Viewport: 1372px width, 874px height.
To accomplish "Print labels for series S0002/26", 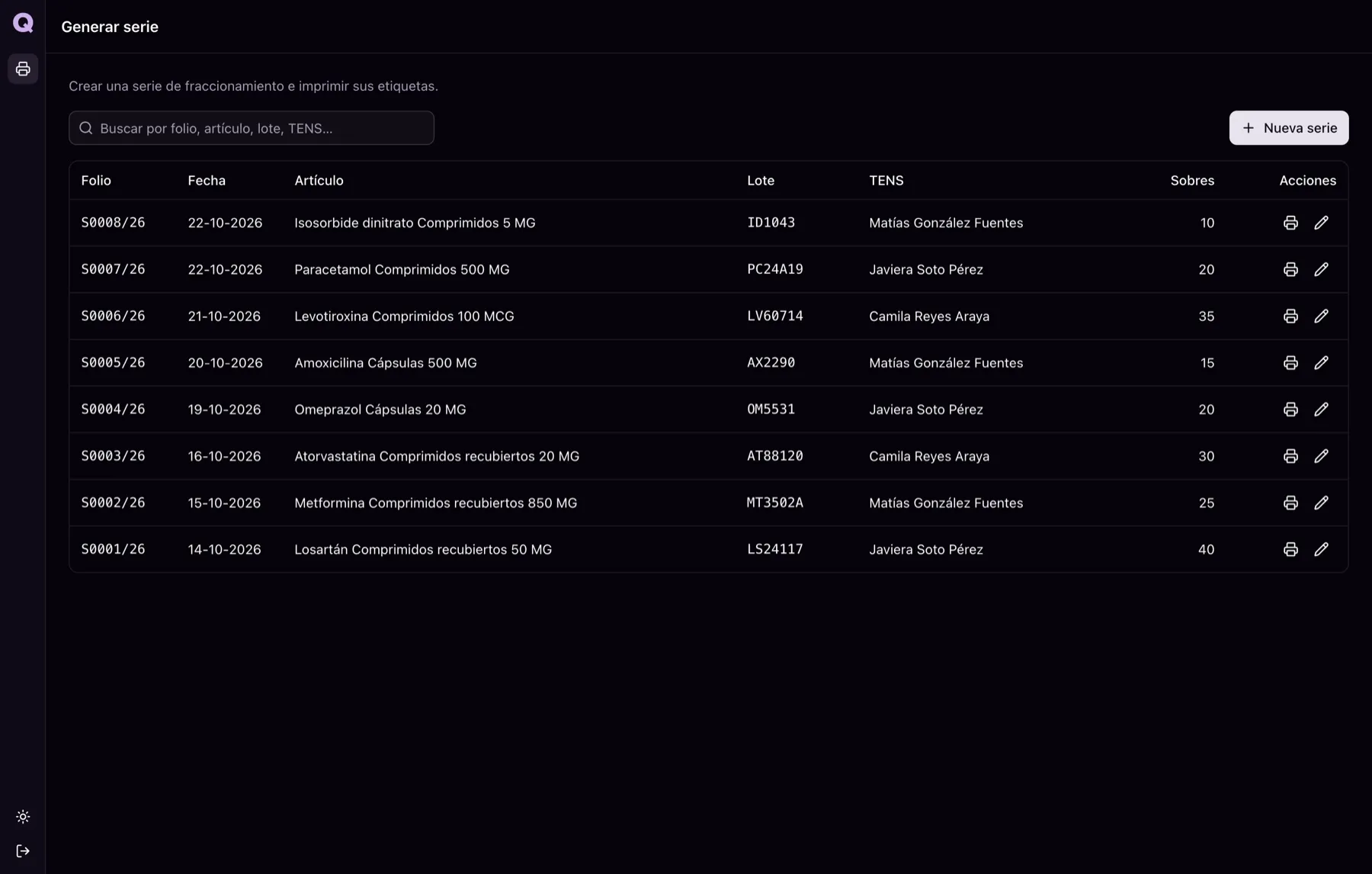I will pyautogui.click(x=1290, y=503).
